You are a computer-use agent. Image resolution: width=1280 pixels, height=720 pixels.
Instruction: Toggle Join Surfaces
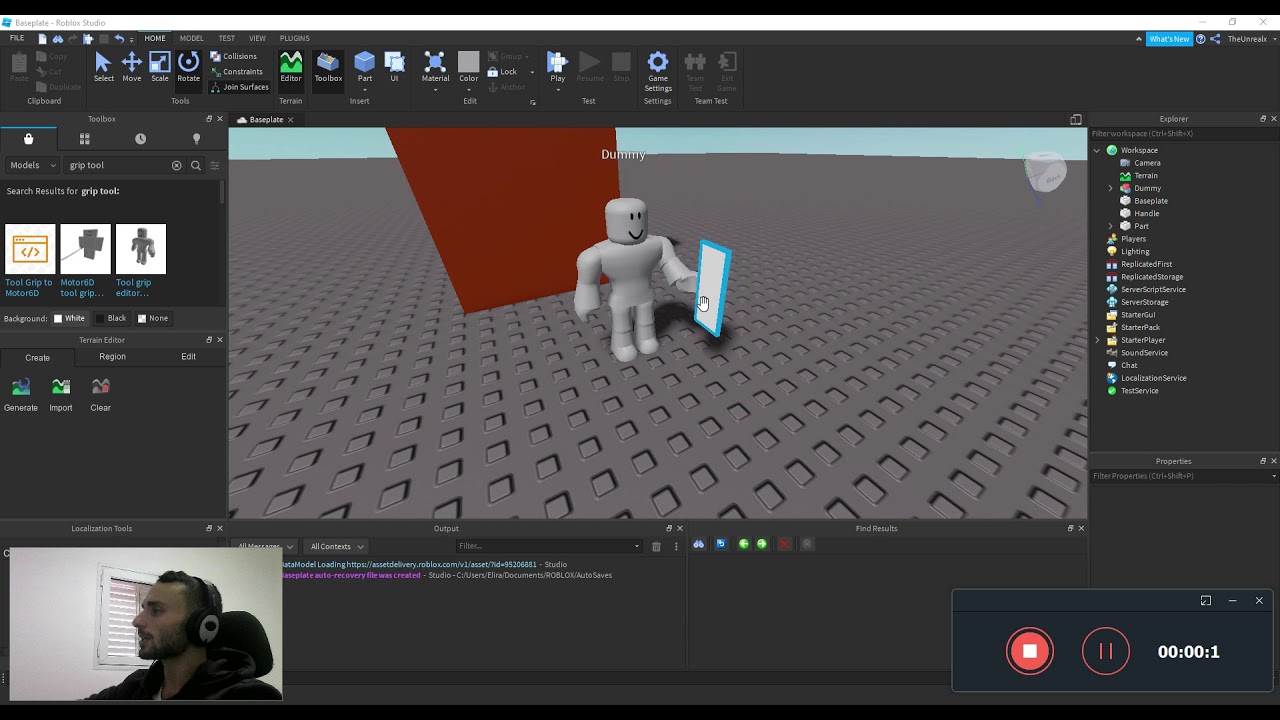click(239, 87)
